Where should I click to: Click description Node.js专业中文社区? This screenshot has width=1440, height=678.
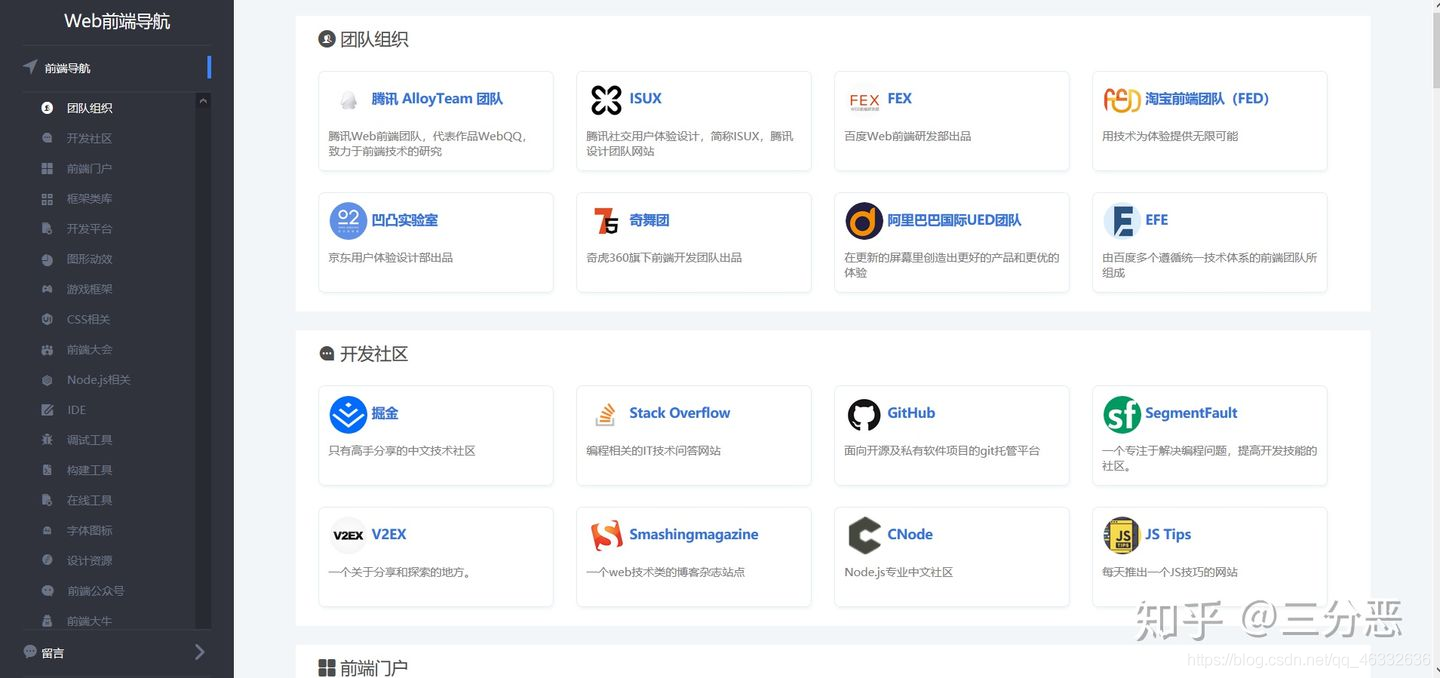pyautogui.click(x=898, y=572)
